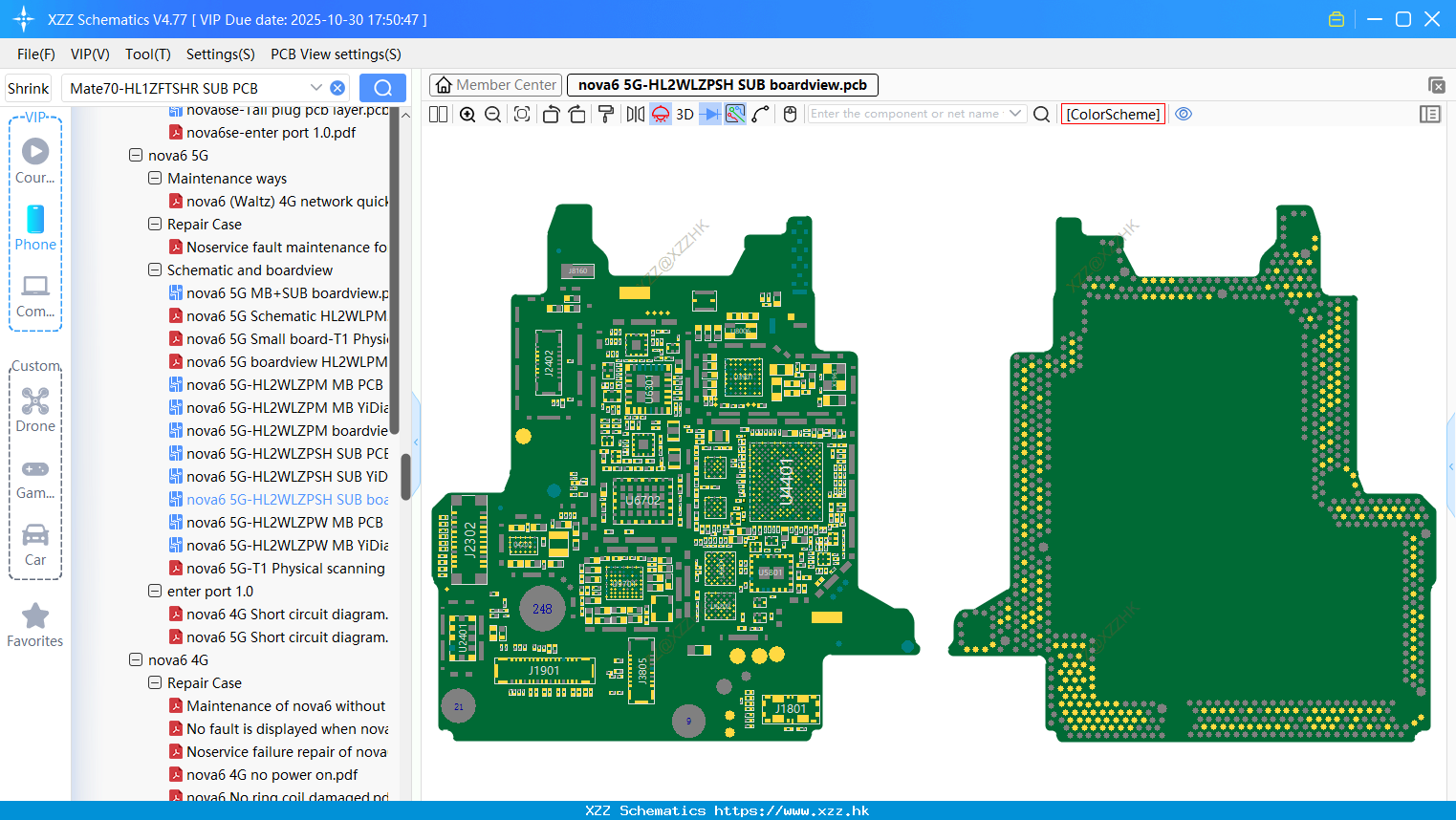This screenshot has width=1456, height=820.
Task: Search the component or net name
Action: (x=1042, y=115)
